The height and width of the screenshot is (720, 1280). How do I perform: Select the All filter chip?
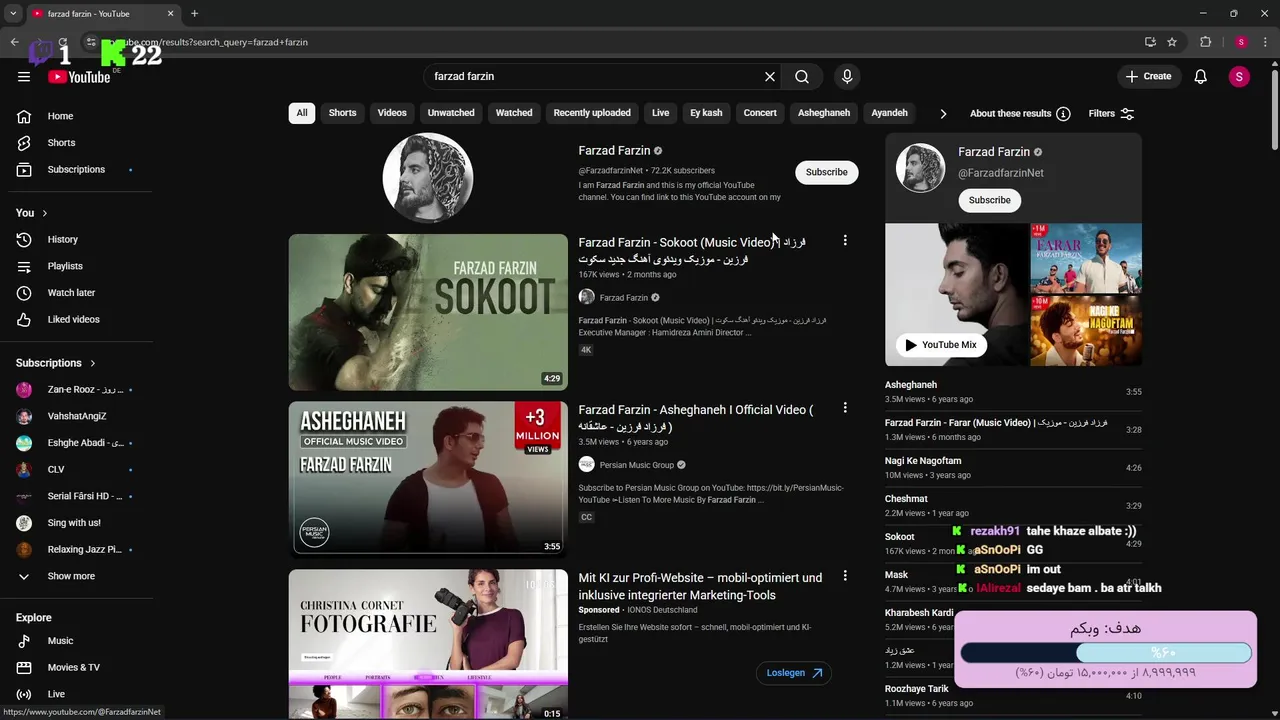click(301, 113)
